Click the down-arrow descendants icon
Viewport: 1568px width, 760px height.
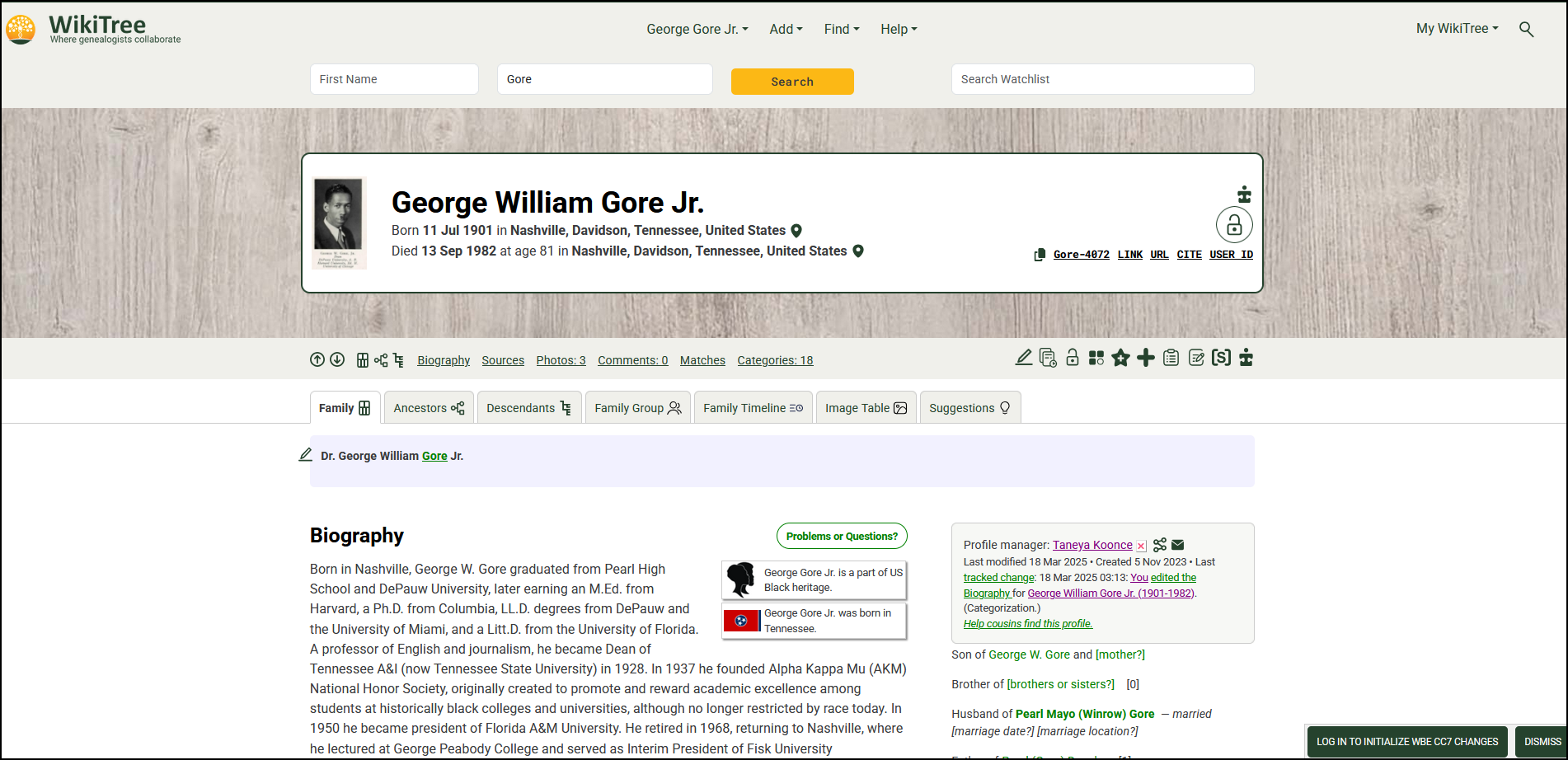point(337,359)
